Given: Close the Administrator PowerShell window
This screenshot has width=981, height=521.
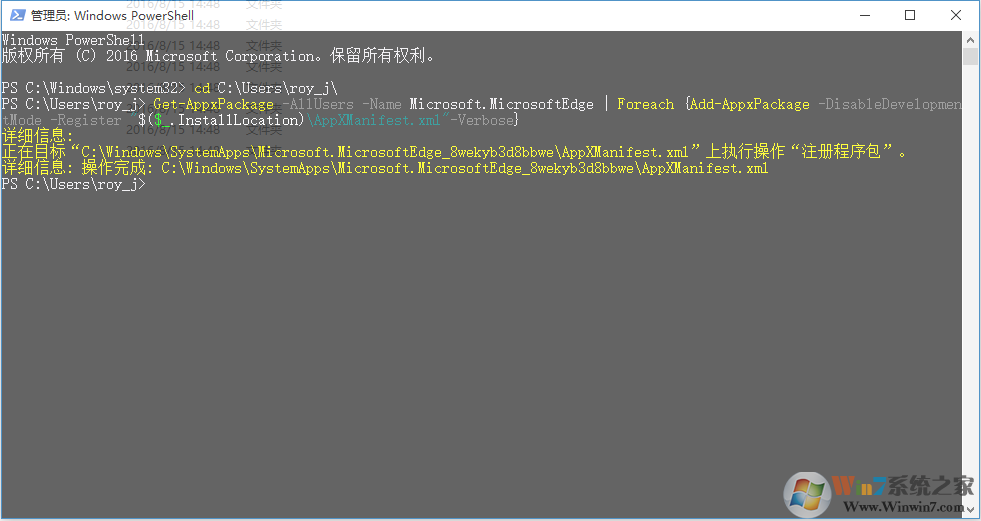Looking at the screenshot, I should [956, 15].
